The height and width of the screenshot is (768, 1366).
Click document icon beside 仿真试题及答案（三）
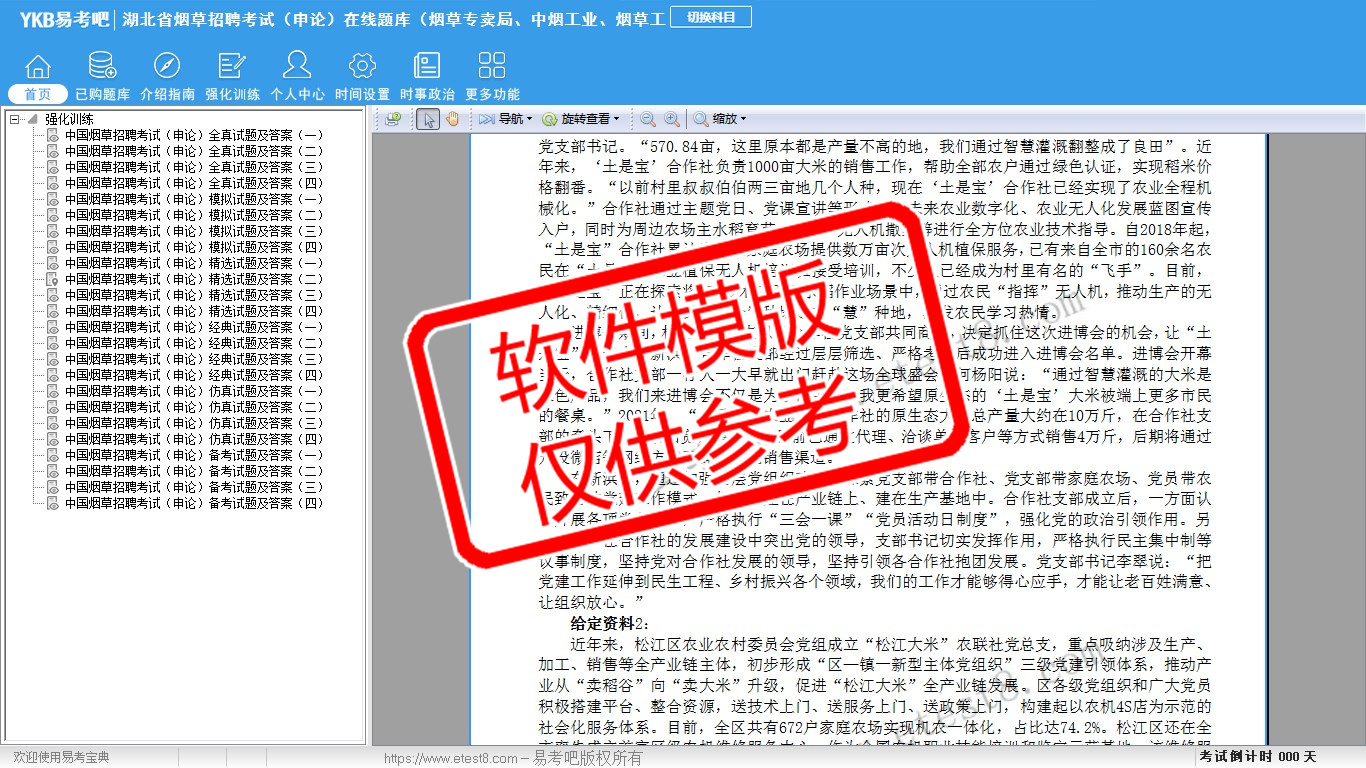coord(53,423)
